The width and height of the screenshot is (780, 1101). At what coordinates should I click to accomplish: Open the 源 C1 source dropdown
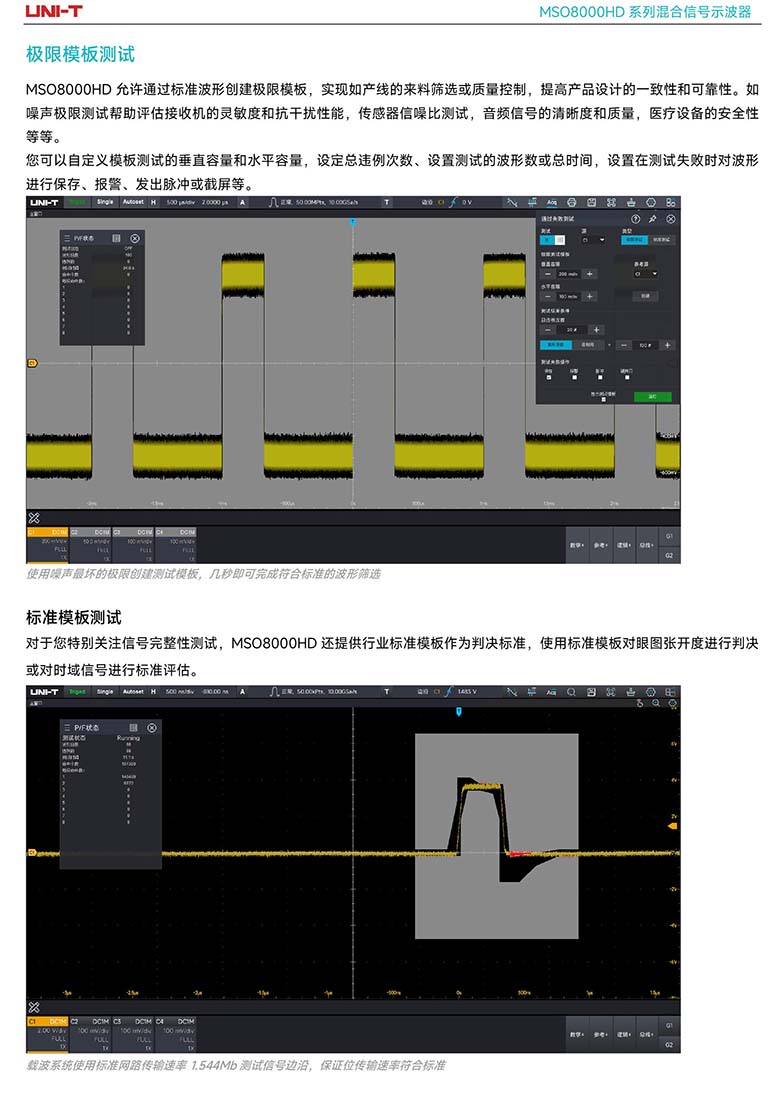coord(594,240)
